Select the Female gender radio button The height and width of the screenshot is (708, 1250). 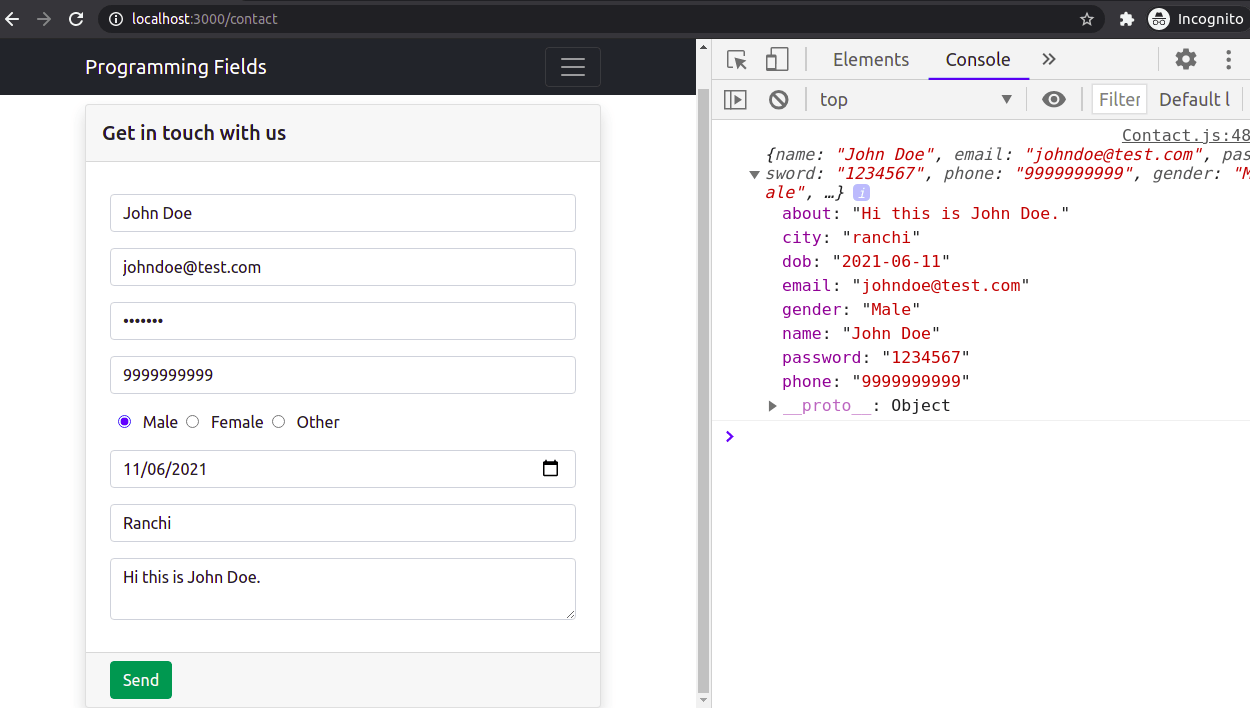pos(192,421)
